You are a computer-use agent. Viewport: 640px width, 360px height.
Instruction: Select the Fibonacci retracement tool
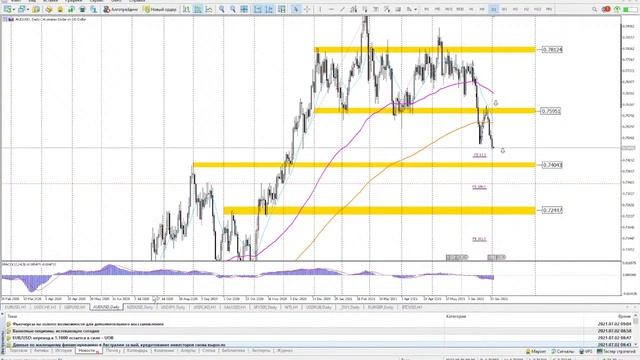coord(364,9)
